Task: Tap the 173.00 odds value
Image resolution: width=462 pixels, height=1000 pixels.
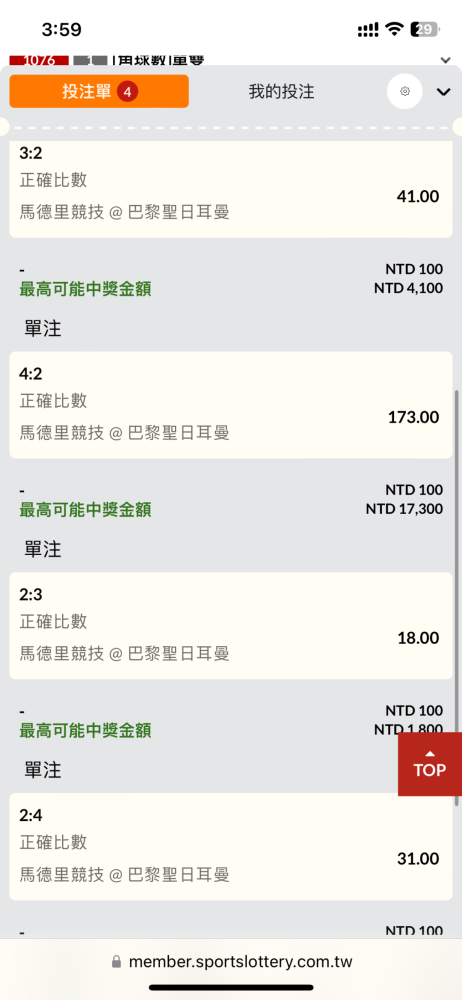Action: coord(414,417)
